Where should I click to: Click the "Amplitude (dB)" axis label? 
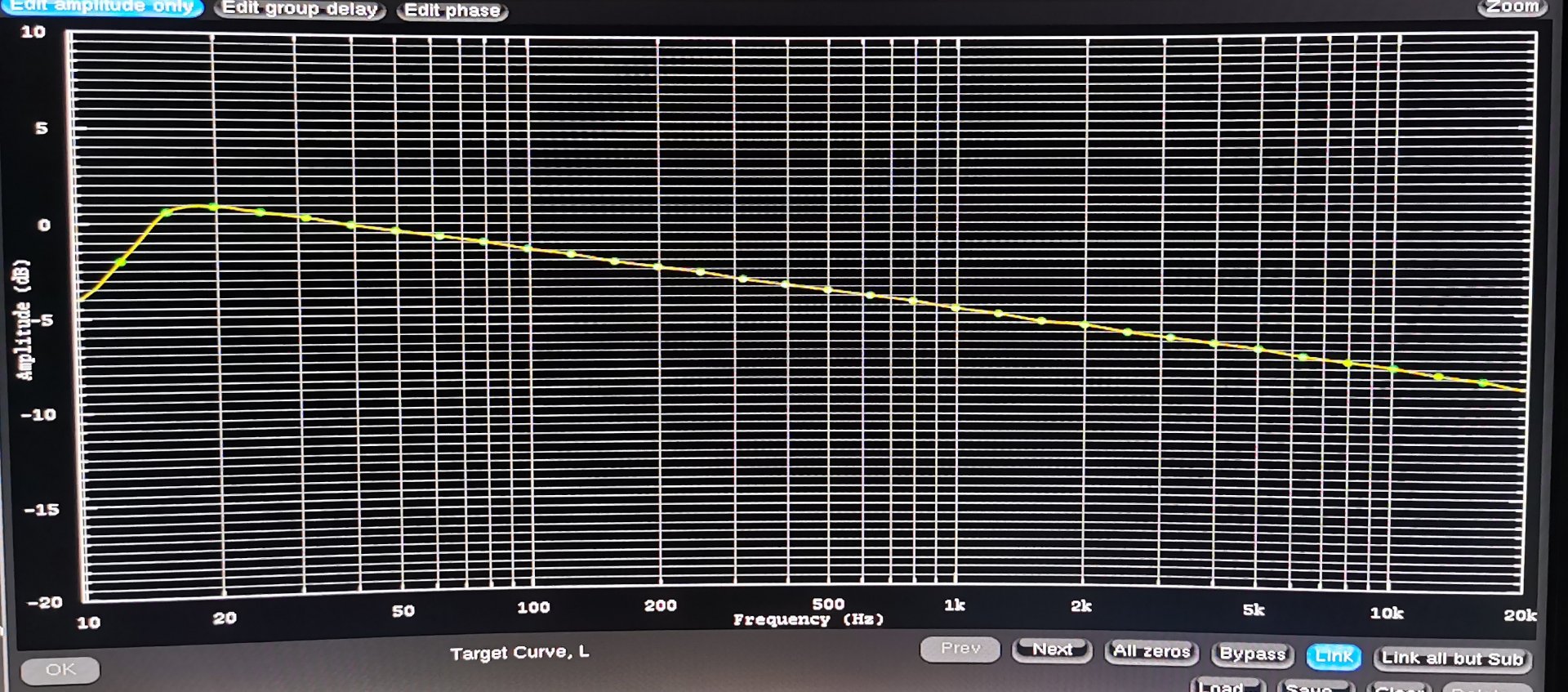point(24,319)
